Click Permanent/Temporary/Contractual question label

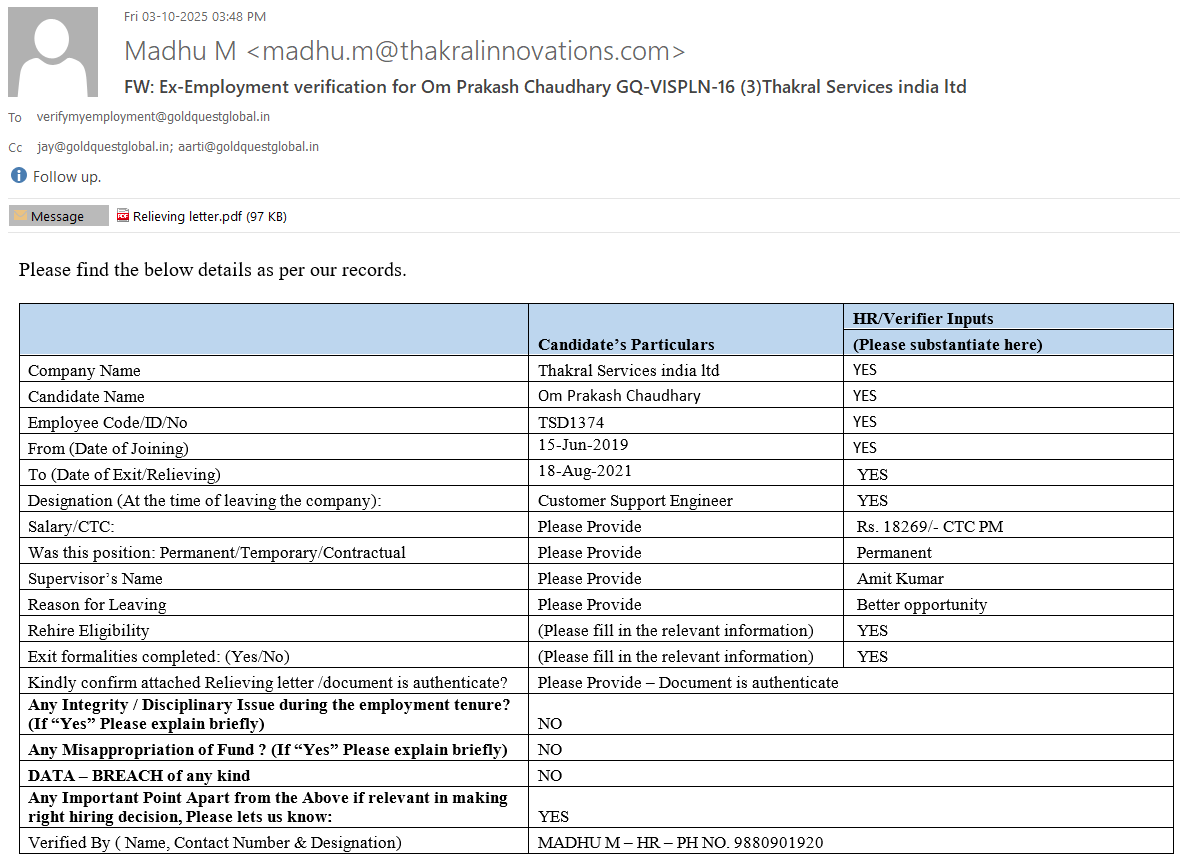[x=217, y=552]
